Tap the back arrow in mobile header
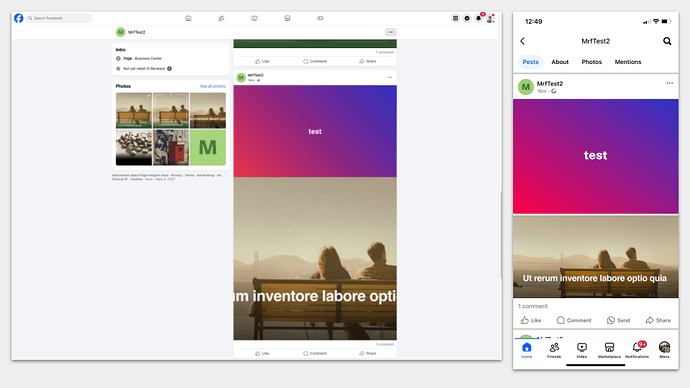 tap(522, 41)
